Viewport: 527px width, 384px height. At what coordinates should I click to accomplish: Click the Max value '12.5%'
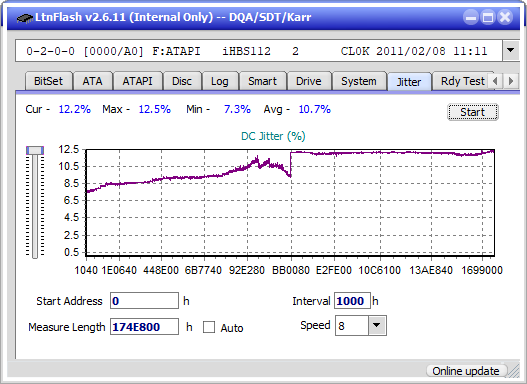tap(155, 109)
